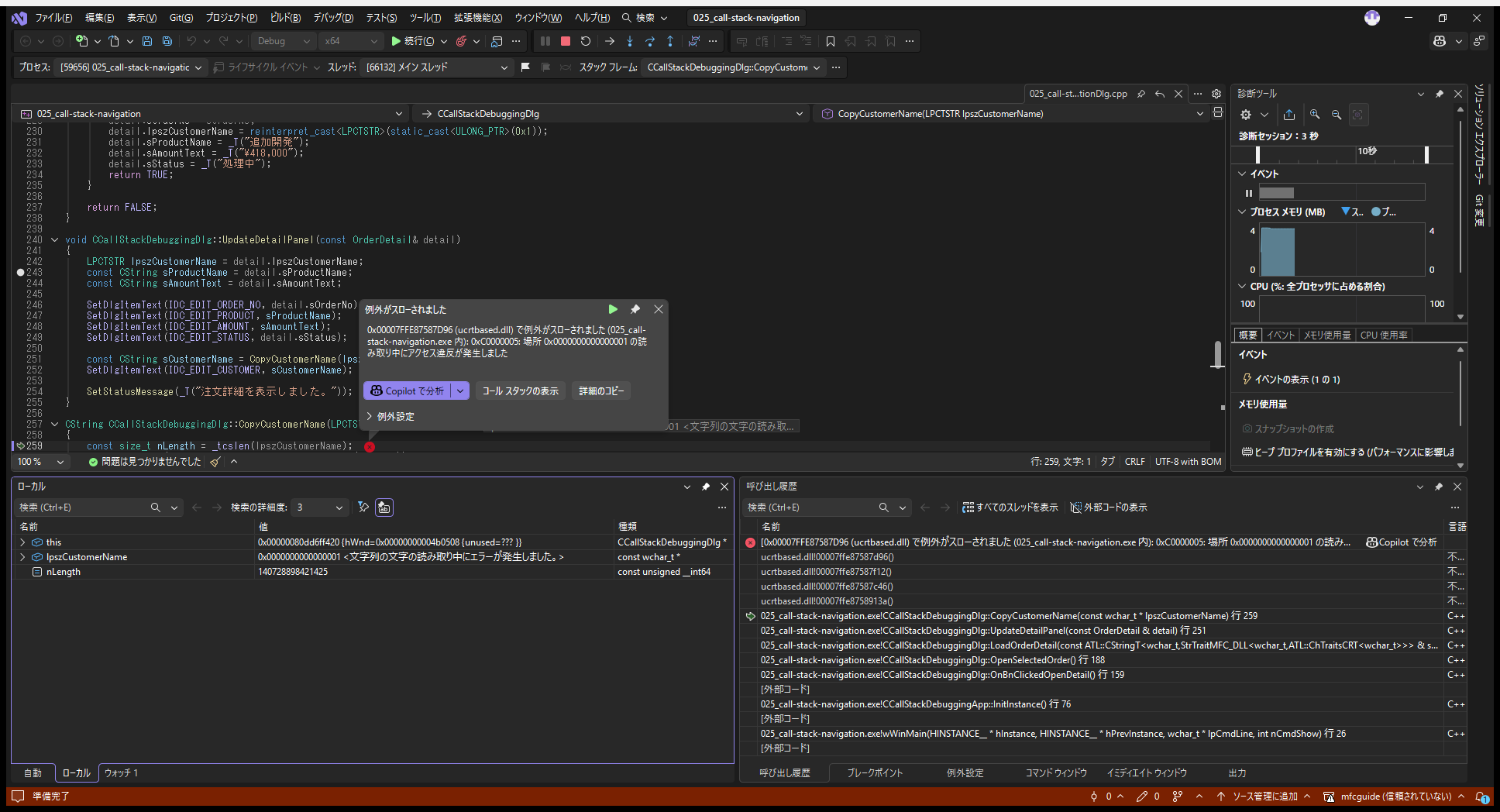Click the red exception error marker on line 259
This screenshot has width=1500, height=812.
coord(370,447)
